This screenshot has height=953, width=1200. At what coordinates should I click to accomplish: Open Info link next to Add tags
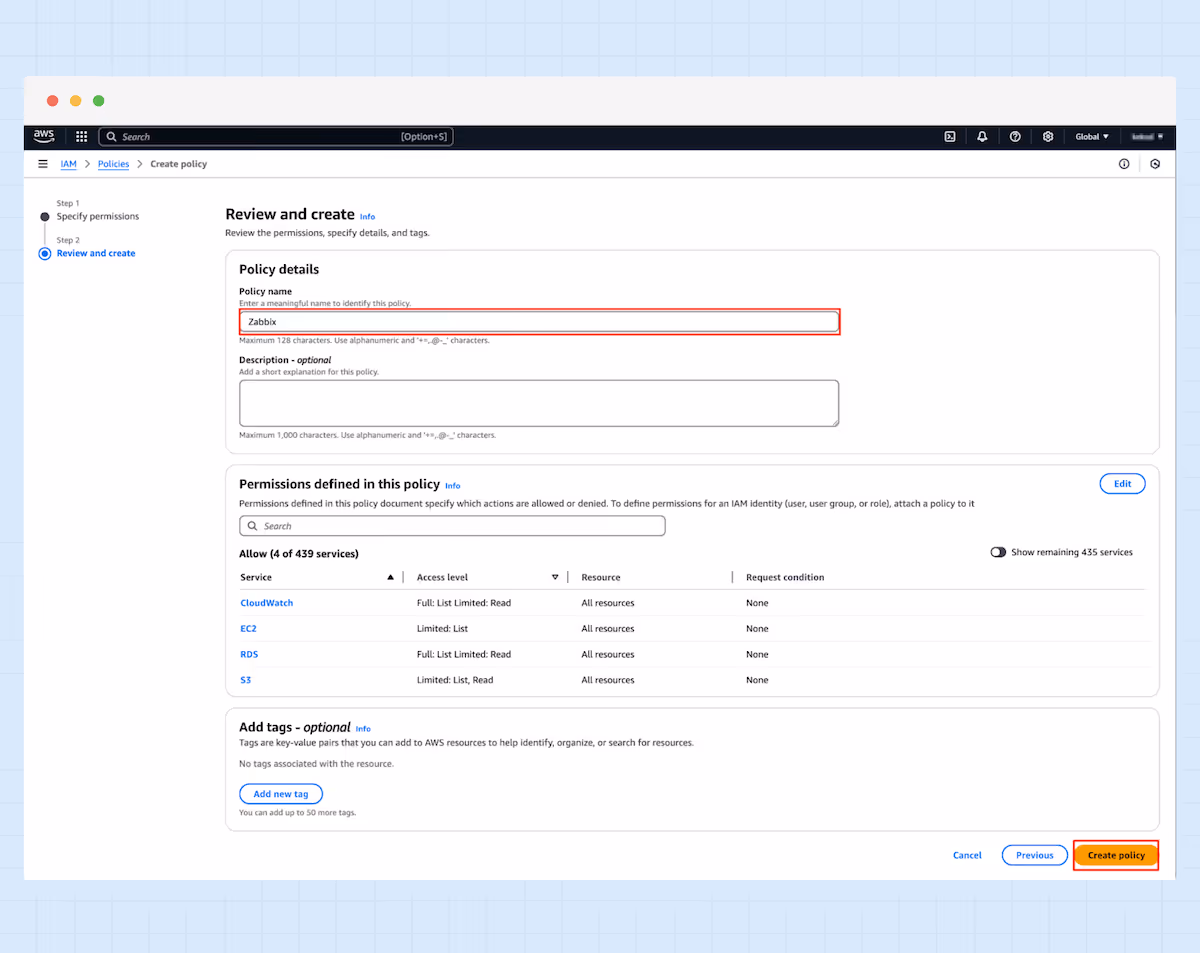[x=363, y=729]
